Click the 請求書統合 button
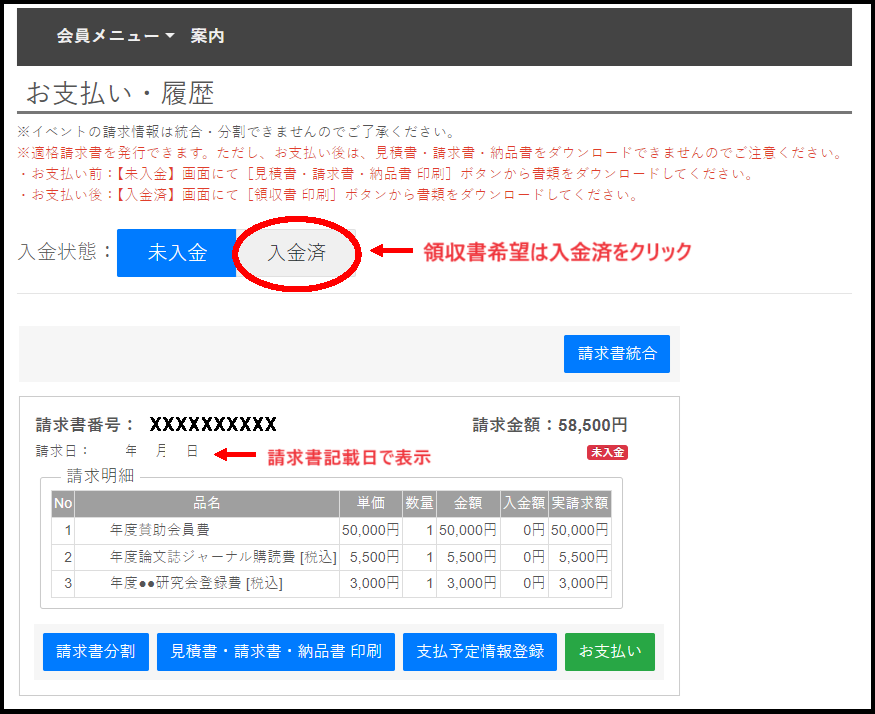 616,353
